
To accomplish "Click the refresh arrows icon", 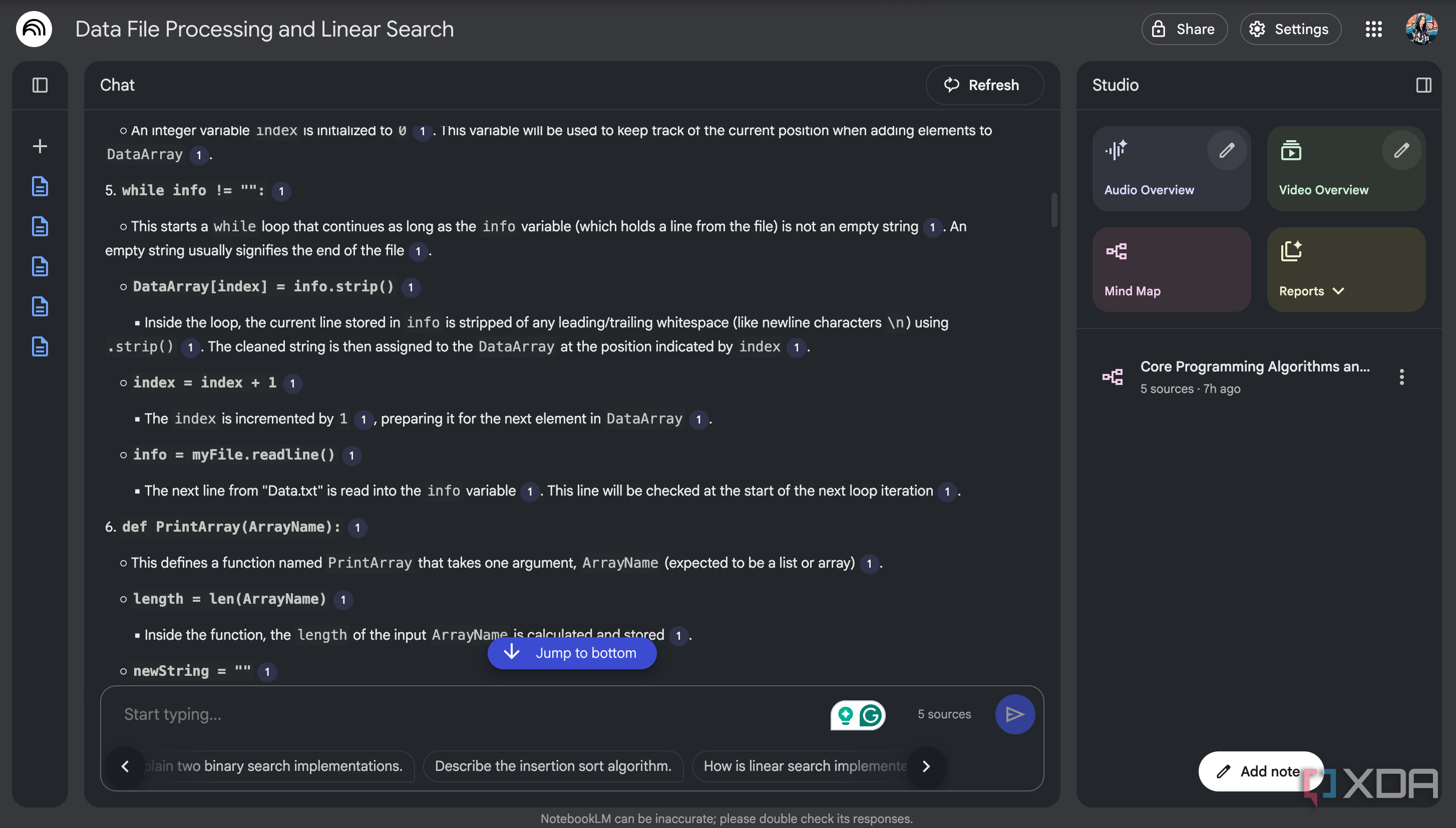I will click(x=951, y=85).
